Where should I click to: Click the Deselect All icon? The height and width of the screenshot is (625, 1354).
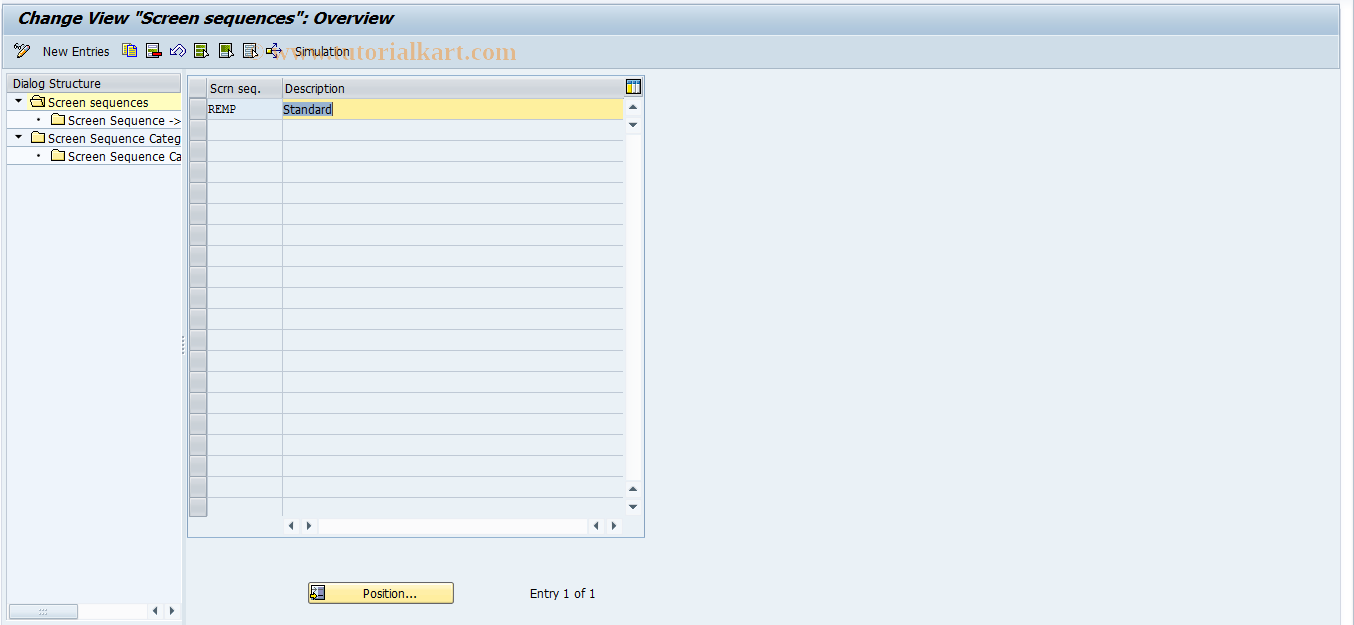tap(250, 51)
